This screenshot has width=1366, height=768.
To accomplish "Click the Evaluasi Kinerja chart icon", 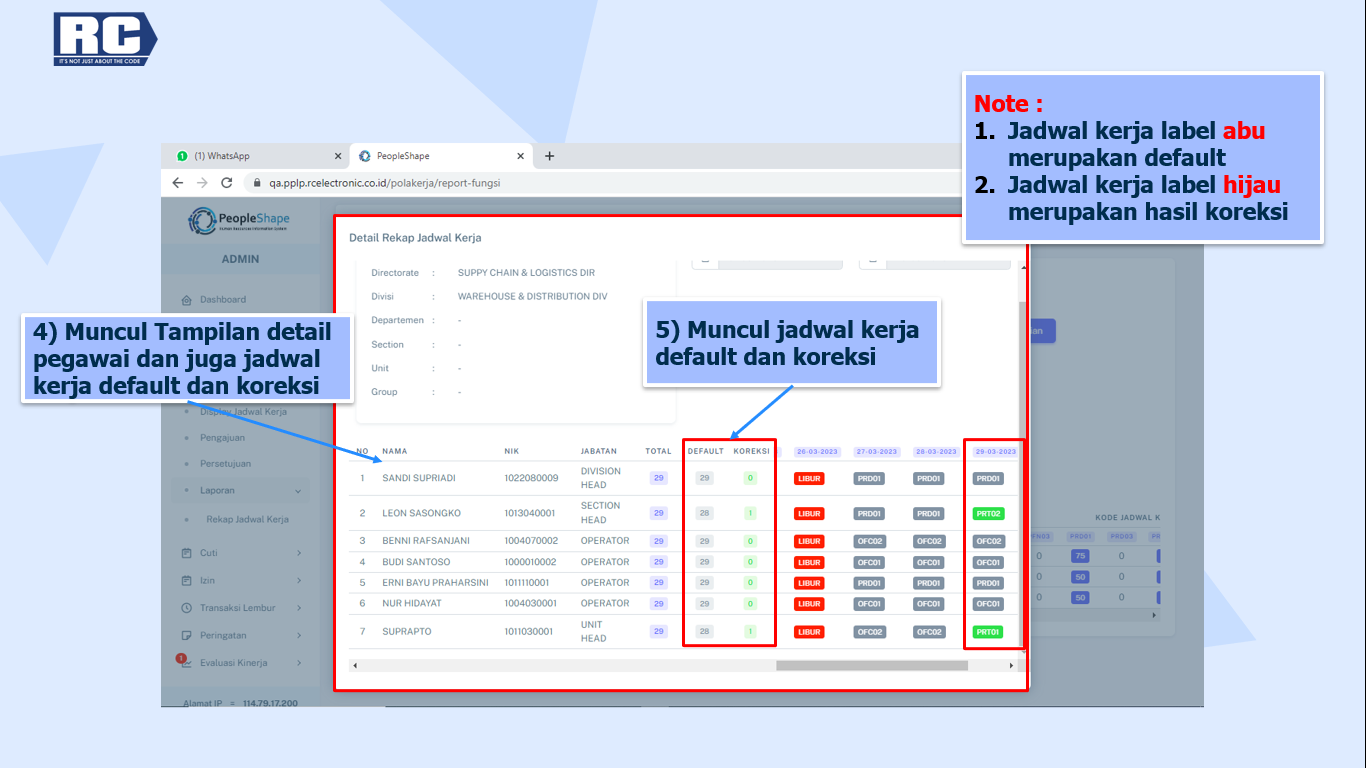I will point(186,663).
